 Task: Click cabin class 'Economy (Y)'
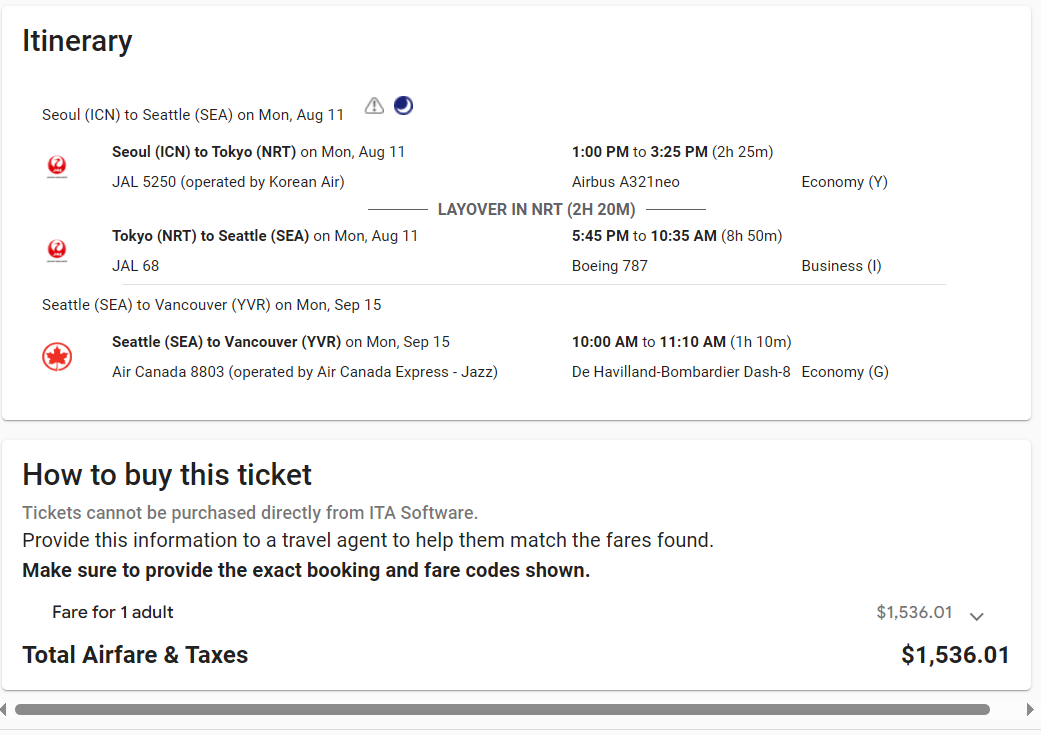point(844,182)
